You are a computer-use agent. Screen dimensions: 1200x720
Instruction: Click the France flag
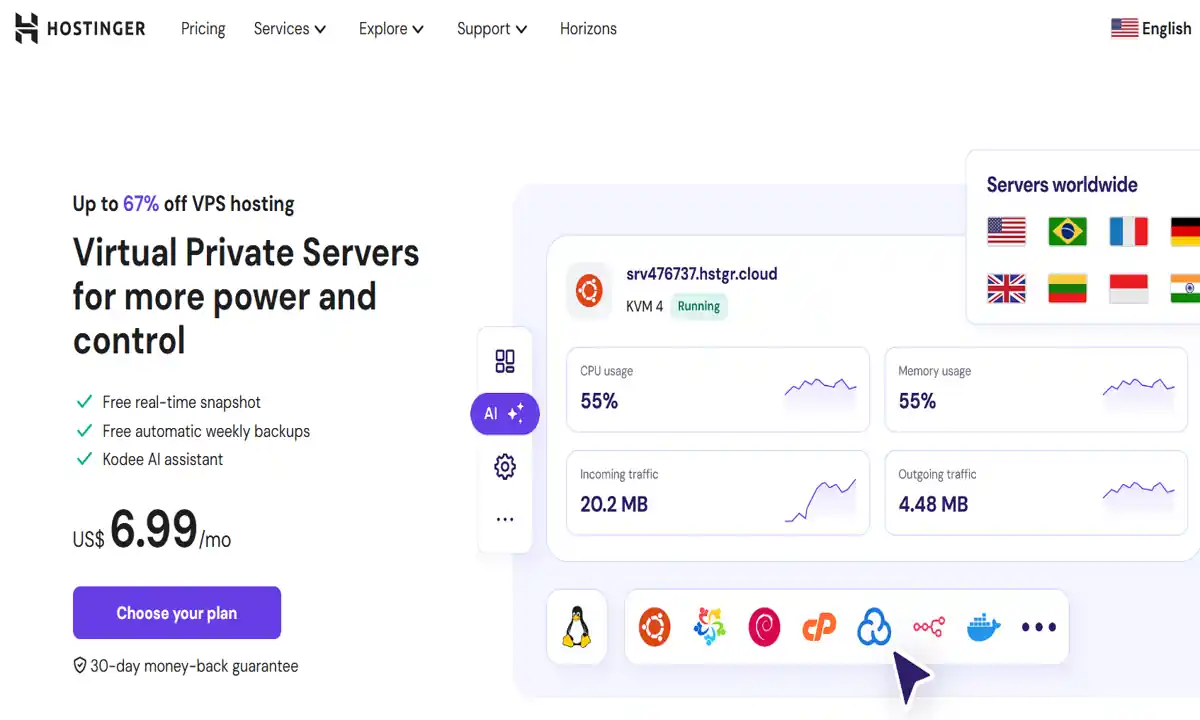click(1129, 232)
